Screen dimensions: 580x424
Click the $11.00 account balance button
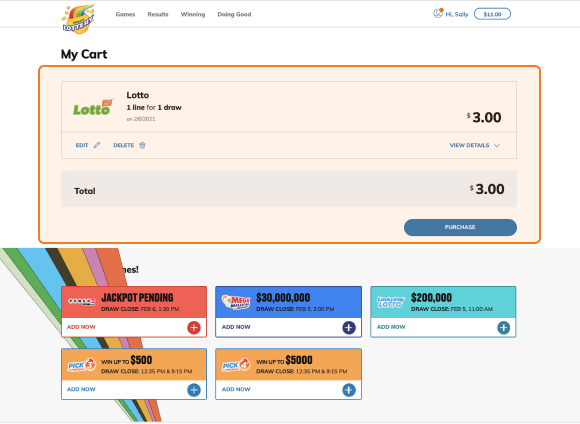[492, 14]
